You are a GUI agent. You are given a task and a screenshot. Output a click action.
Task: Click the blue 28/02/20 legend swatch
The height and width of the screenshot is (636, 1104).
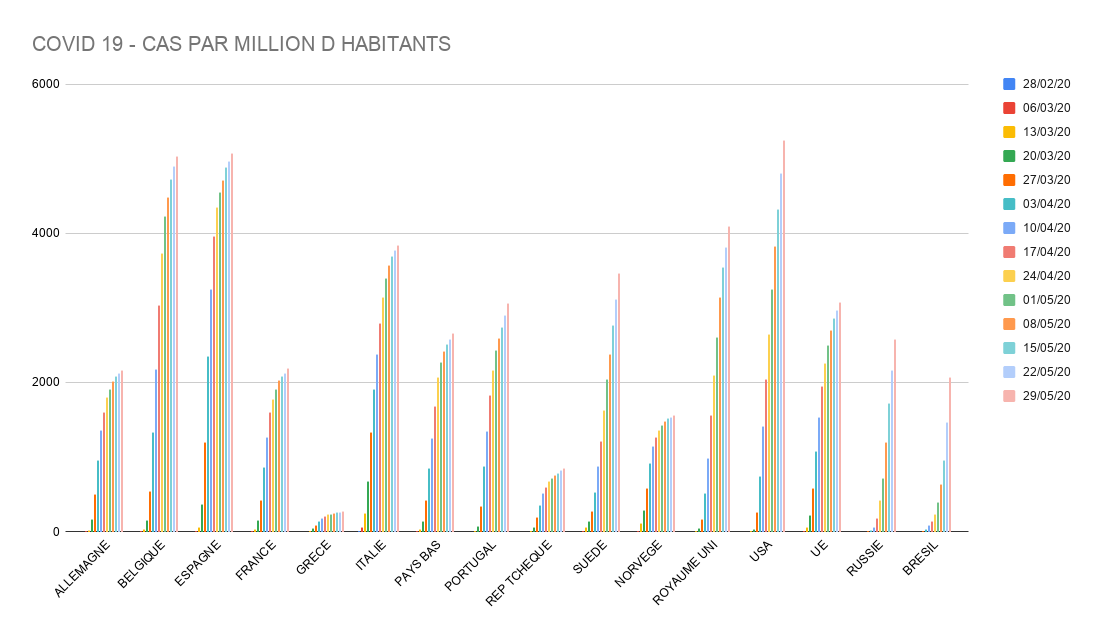pyautogui.click(x=1009, y=84)
